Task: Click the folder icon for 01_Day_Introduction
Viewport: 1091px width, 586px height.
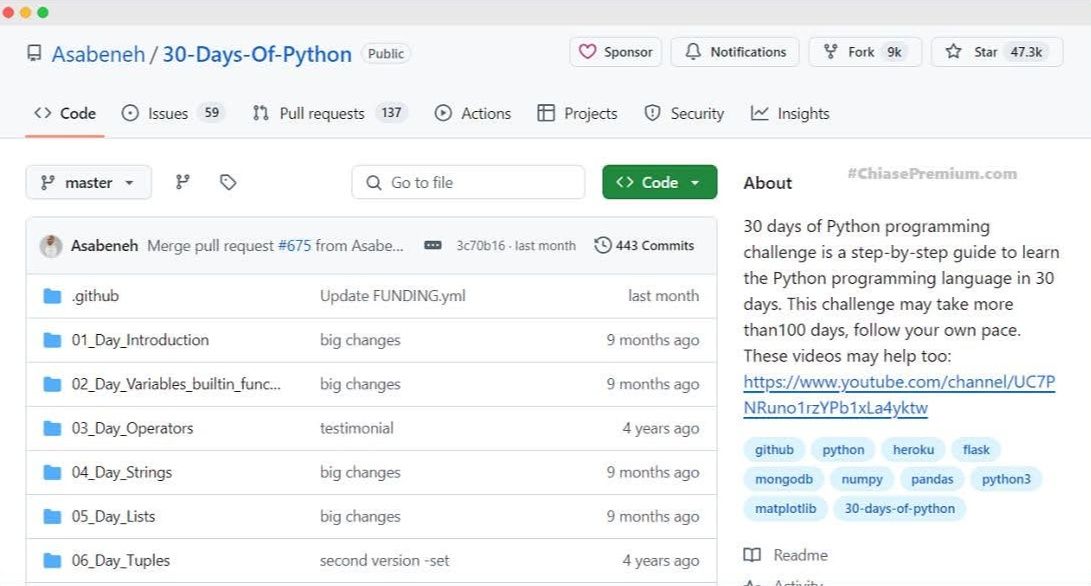Action: tap(52, 340)
